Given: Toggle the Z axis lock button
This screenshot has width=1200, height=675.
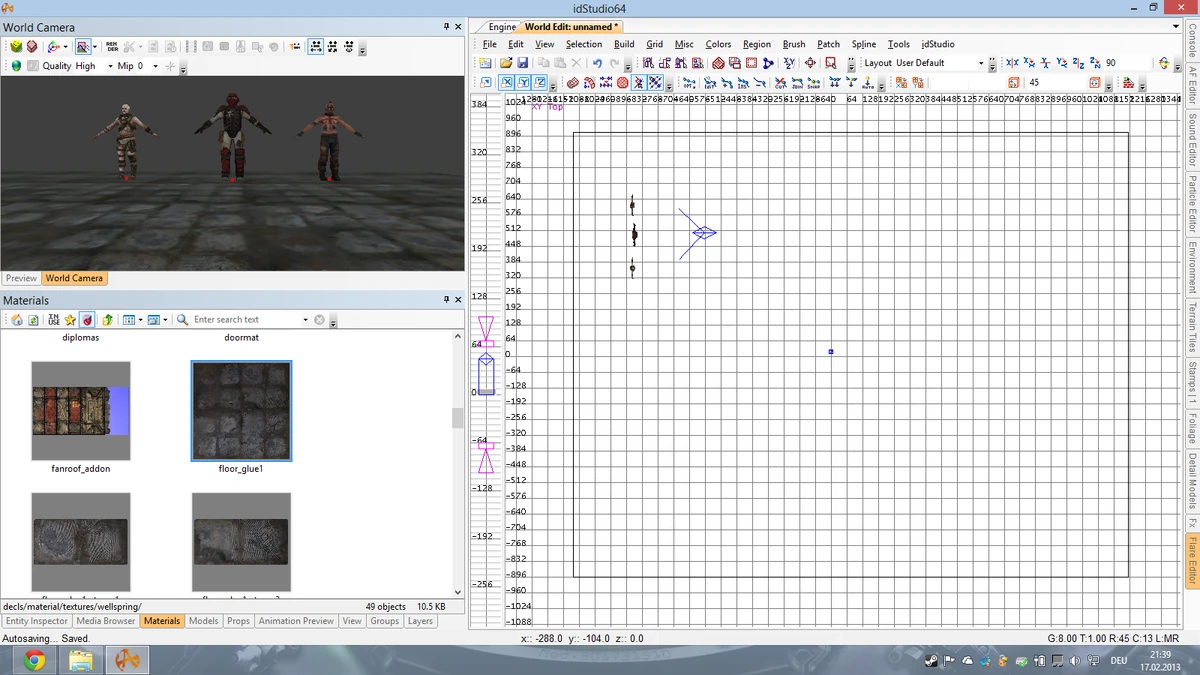Looking at the screenshot, I should (540, 83).
